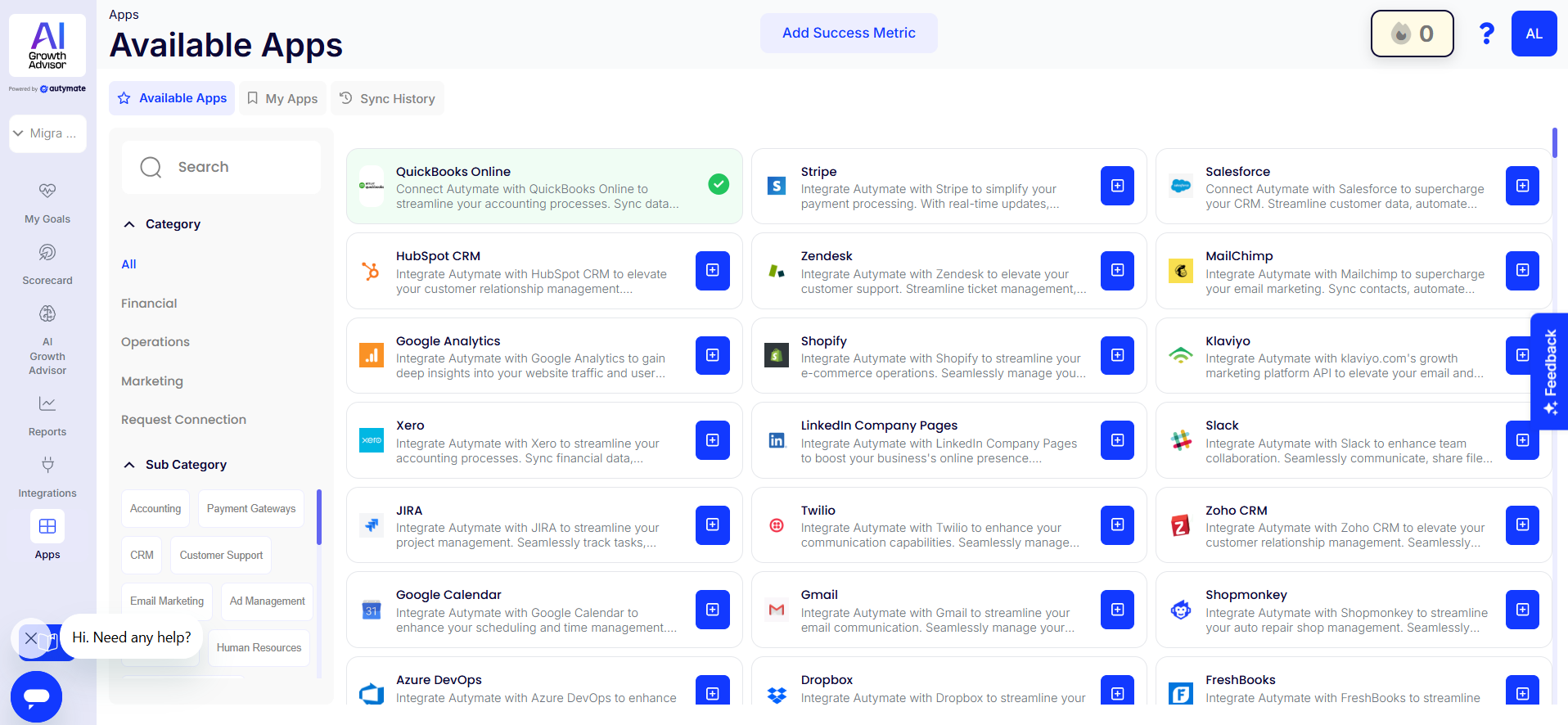
Task: Click the Add Success Metric button
Action: click(x=849, y=34)
